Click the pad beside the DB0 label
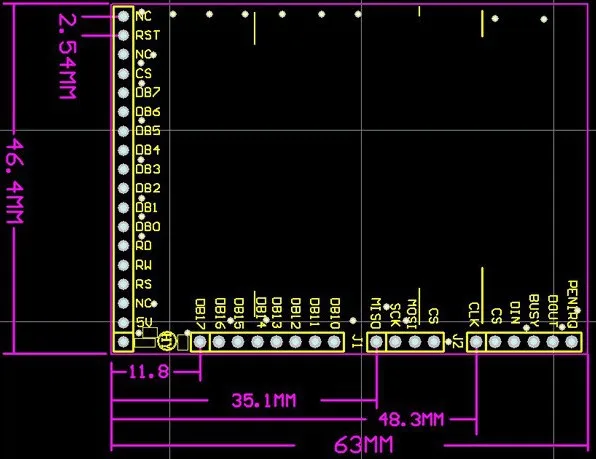 coord(124,227)
